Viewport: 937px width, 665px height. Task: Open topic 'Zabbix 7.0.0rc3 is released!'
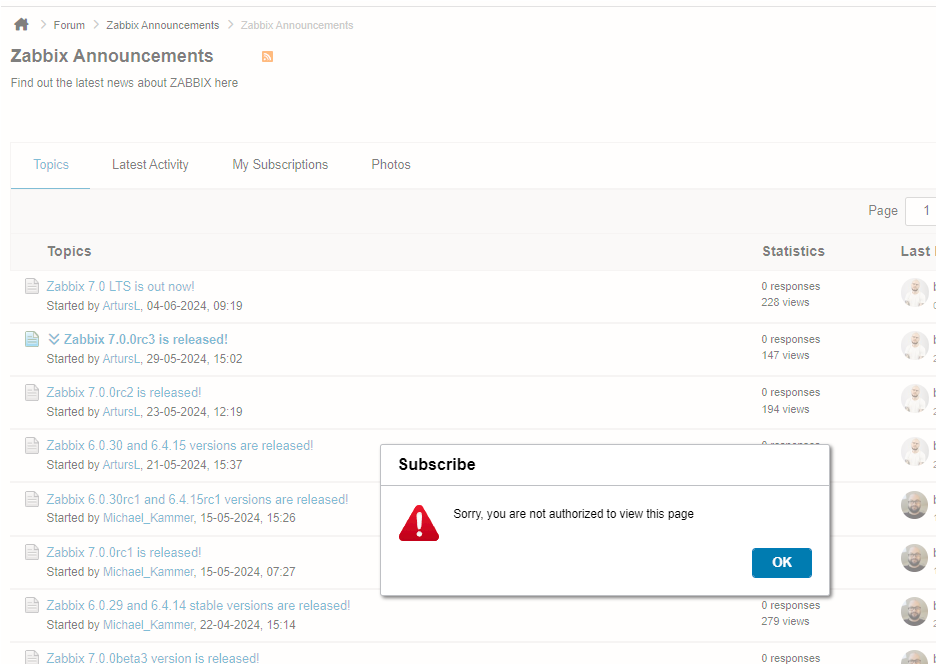146,339
